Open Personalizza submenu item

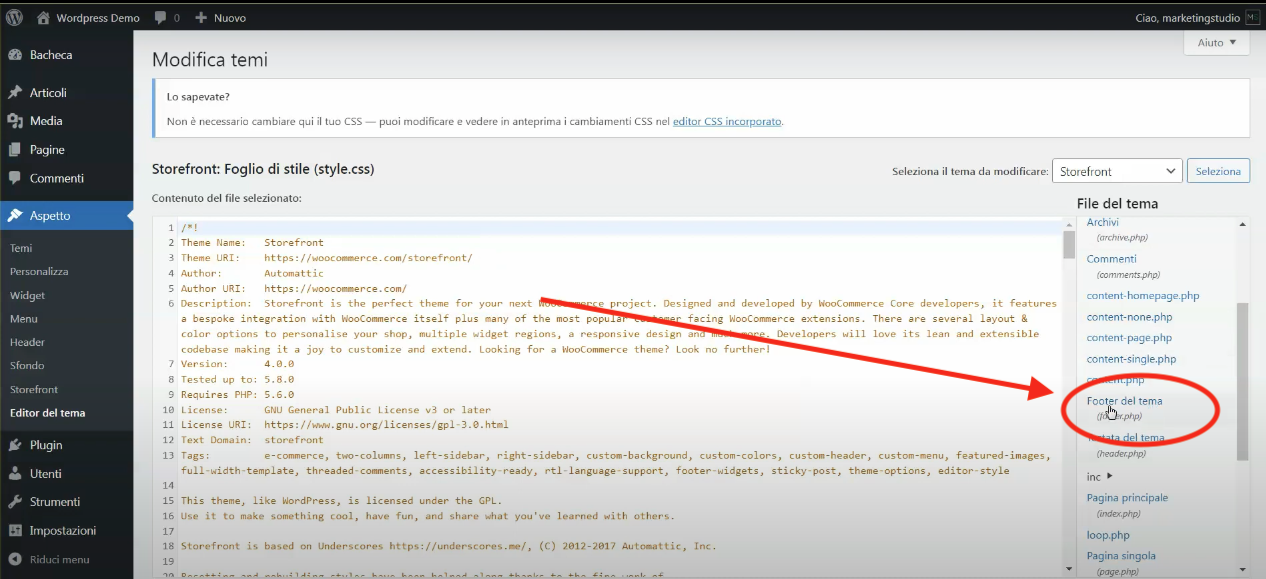(39, 271)
